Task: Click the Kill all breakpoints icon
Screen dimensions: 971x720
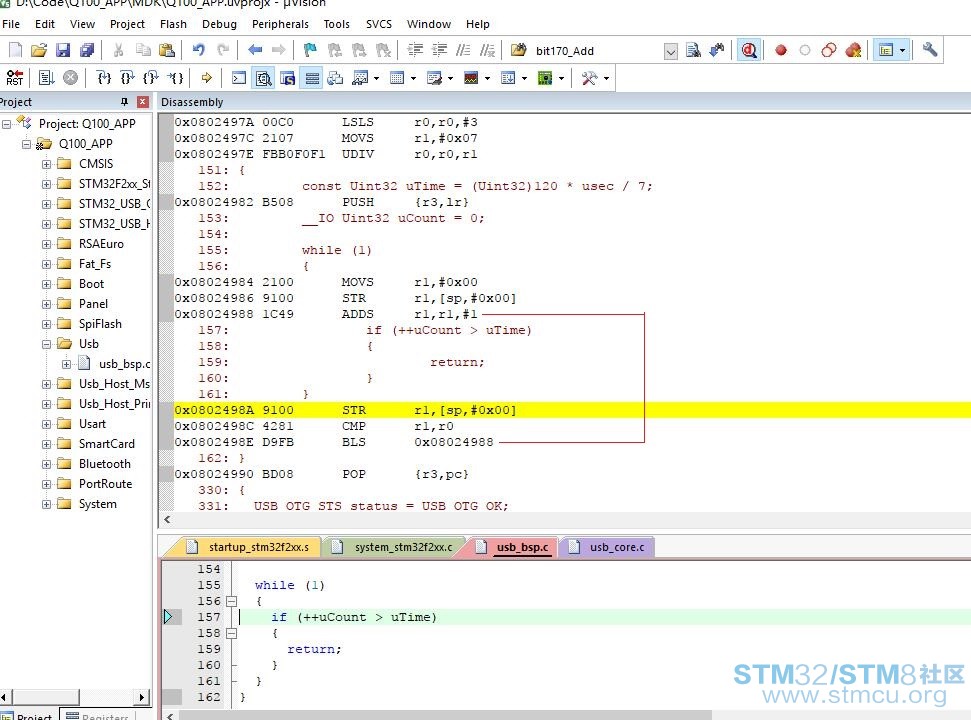Action: click(x=853, y=50)
